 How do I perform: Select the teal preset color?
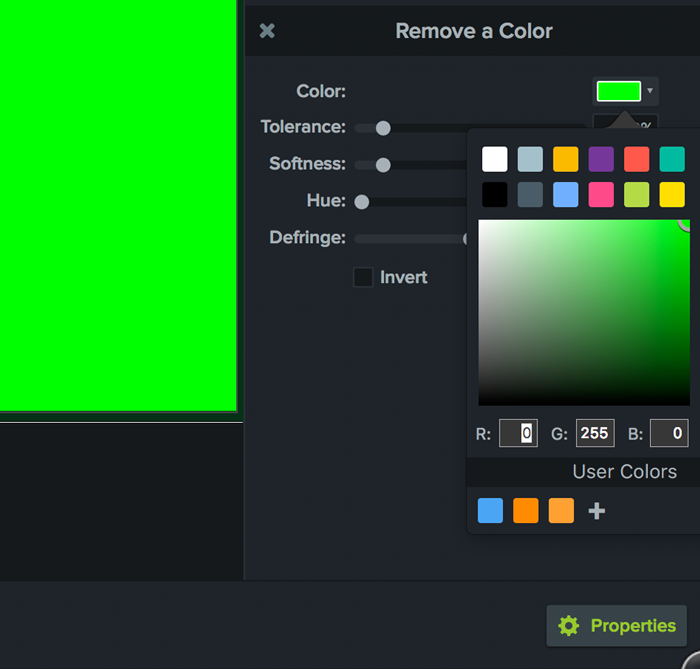[672, 159]
